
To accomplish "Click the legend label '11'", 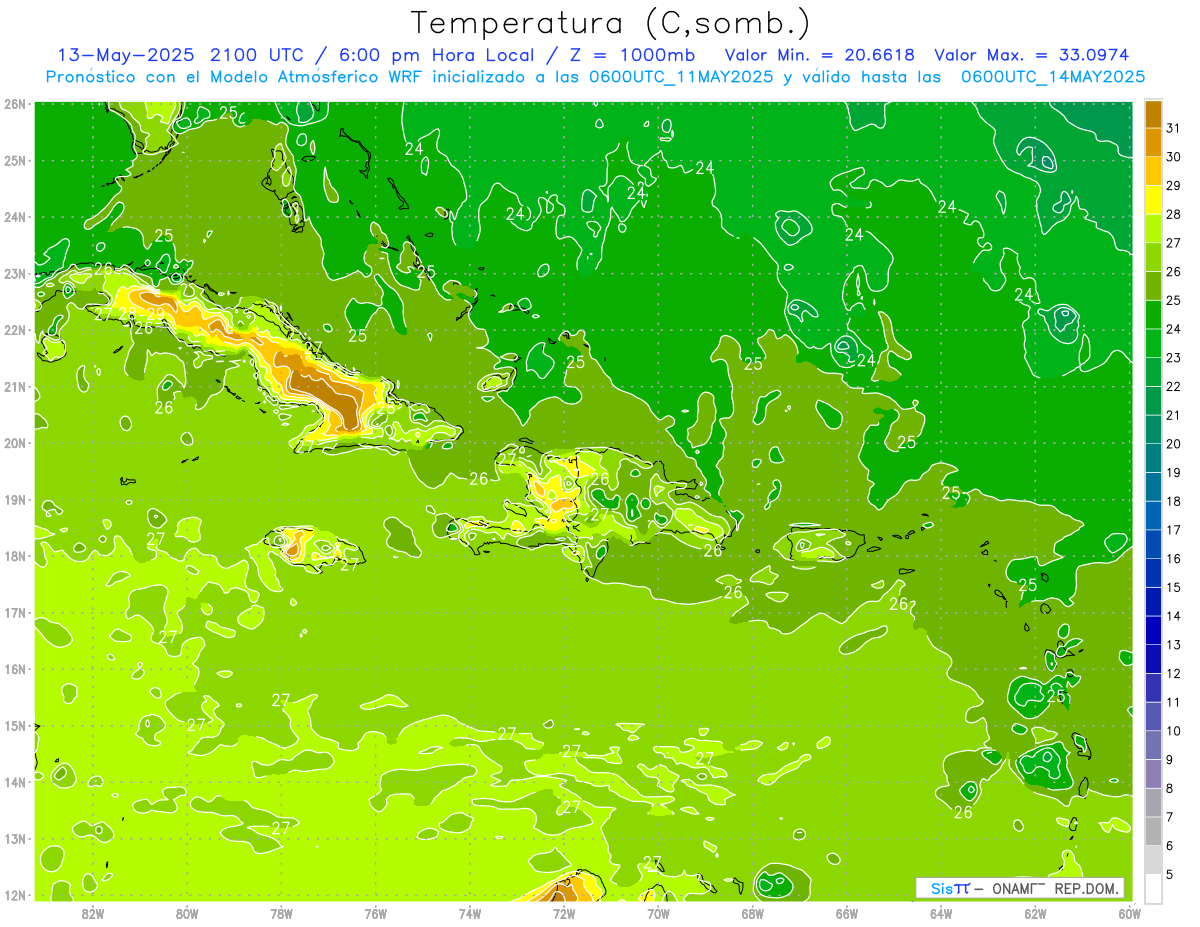I will (1173, 702).
